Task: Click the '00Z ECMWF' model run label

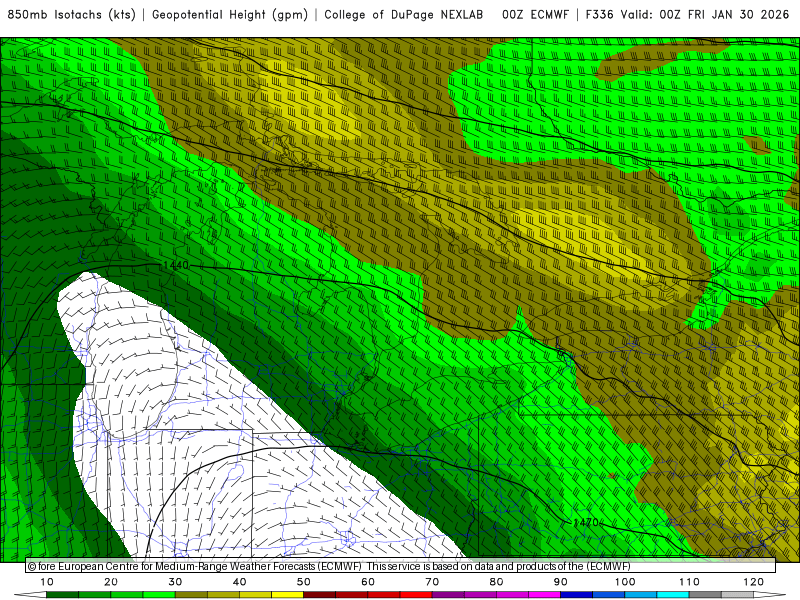Action: click(535, 15)
